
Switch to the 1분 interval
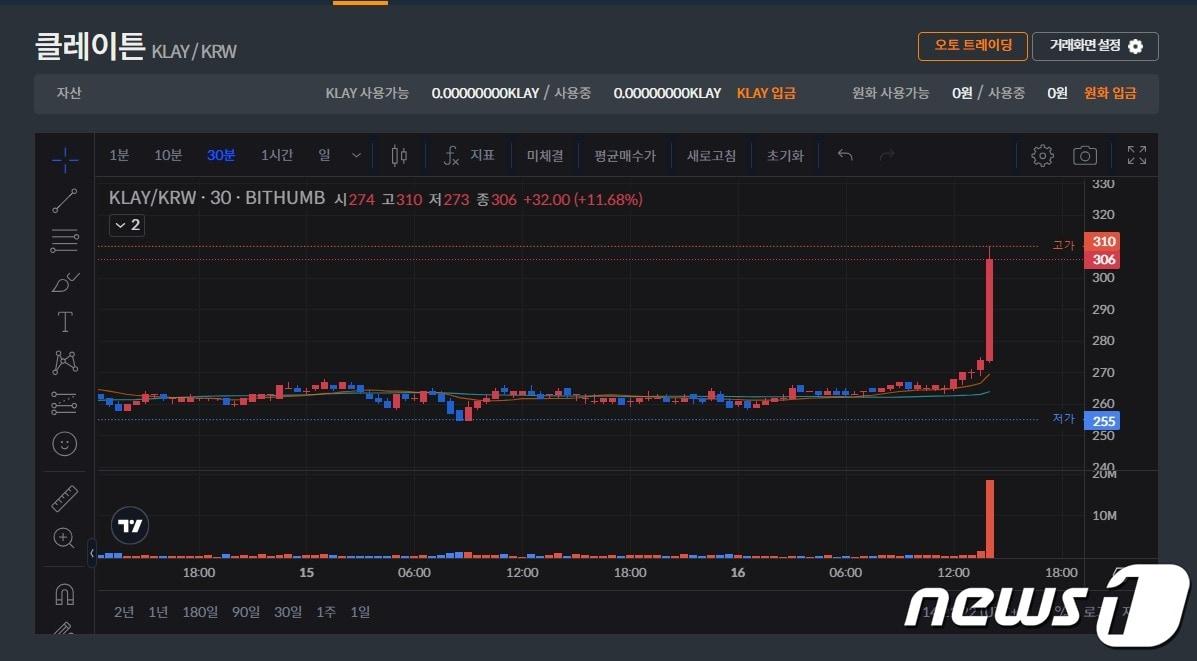tap(119, 156)
